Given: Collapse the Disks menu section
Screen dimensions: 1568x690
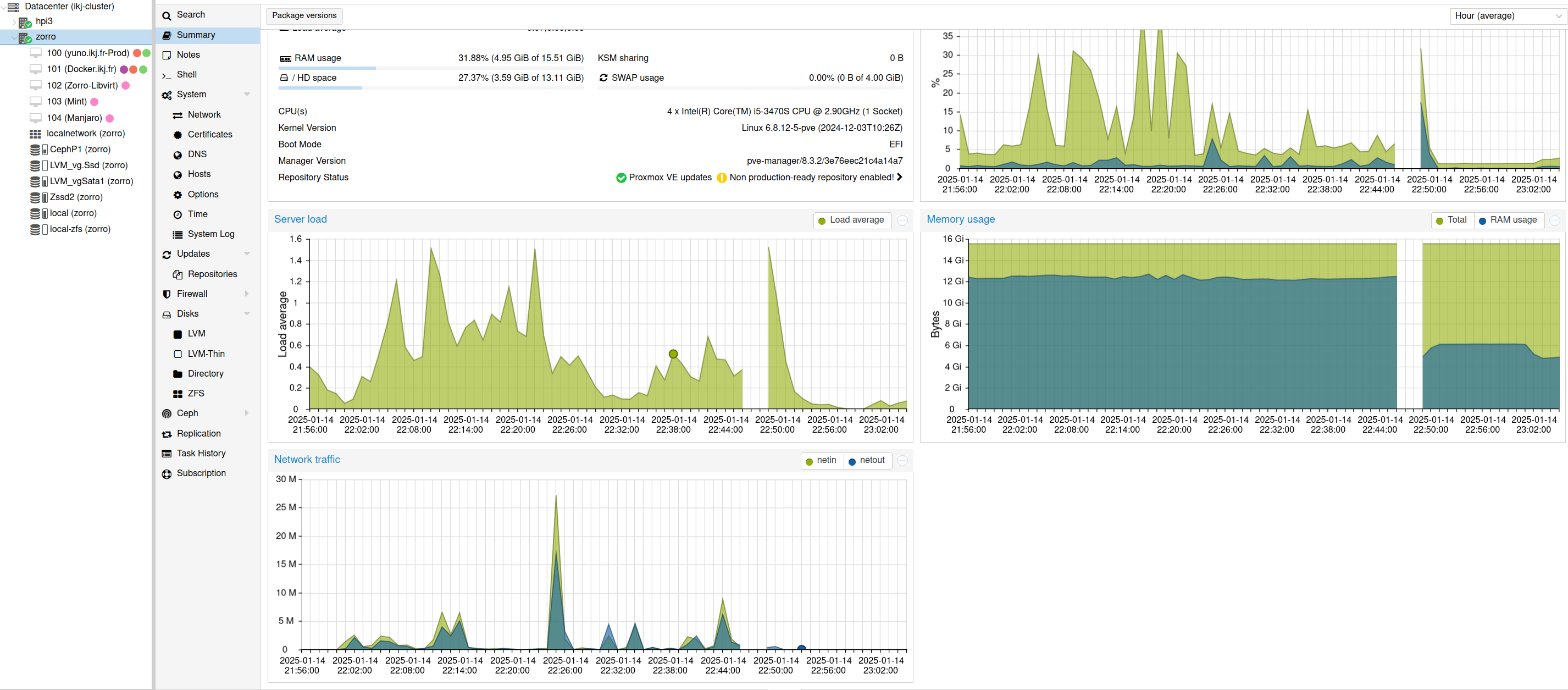Looking at the screenshot, I should coord(247,313).
